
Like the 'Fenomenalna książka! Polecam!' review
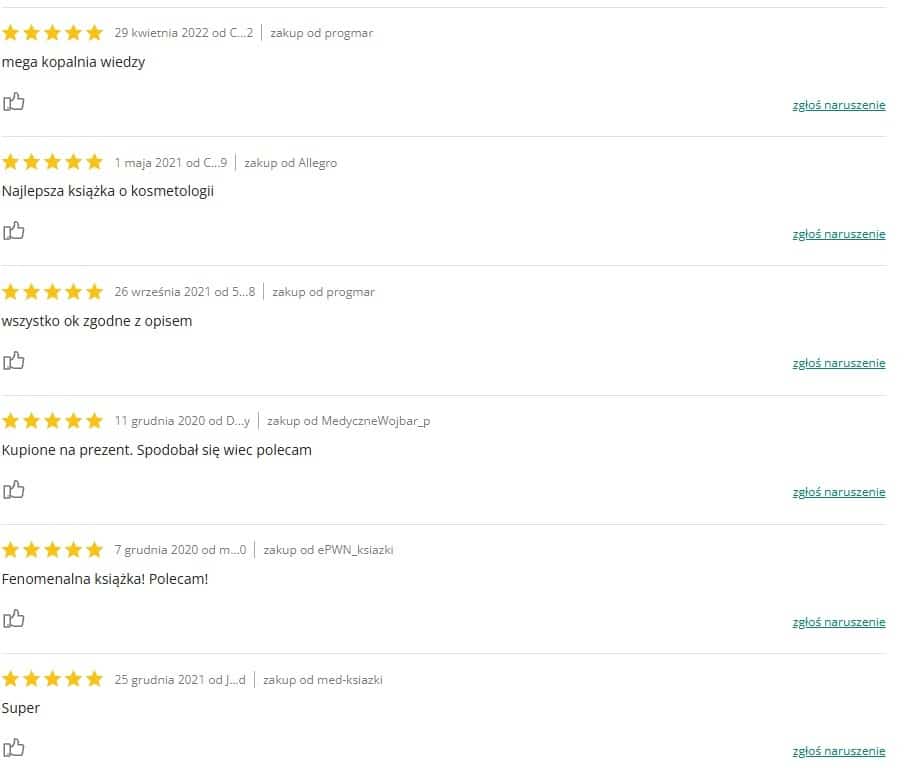coord(14,618)
